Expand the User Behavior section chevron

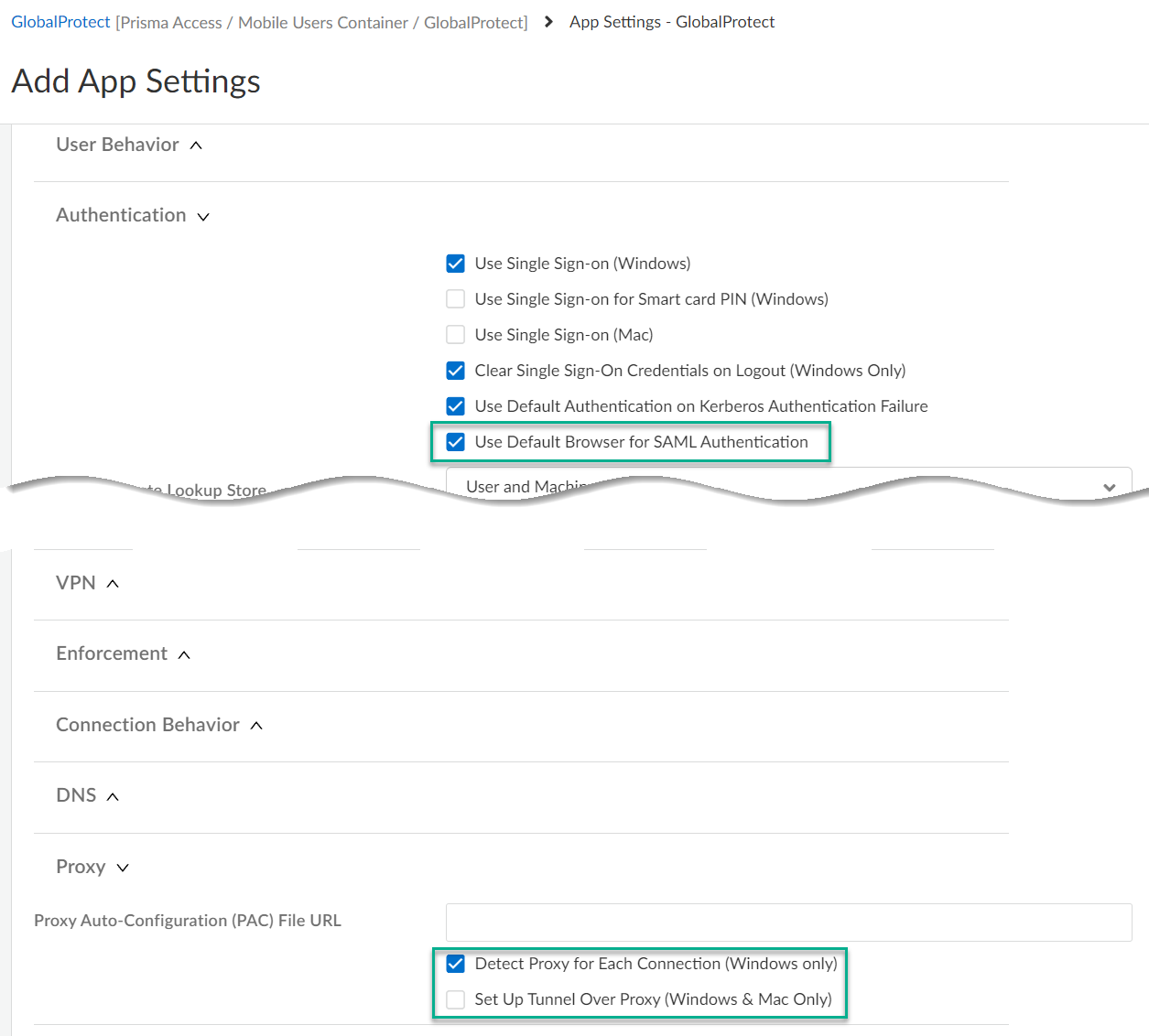click(196, 146)
